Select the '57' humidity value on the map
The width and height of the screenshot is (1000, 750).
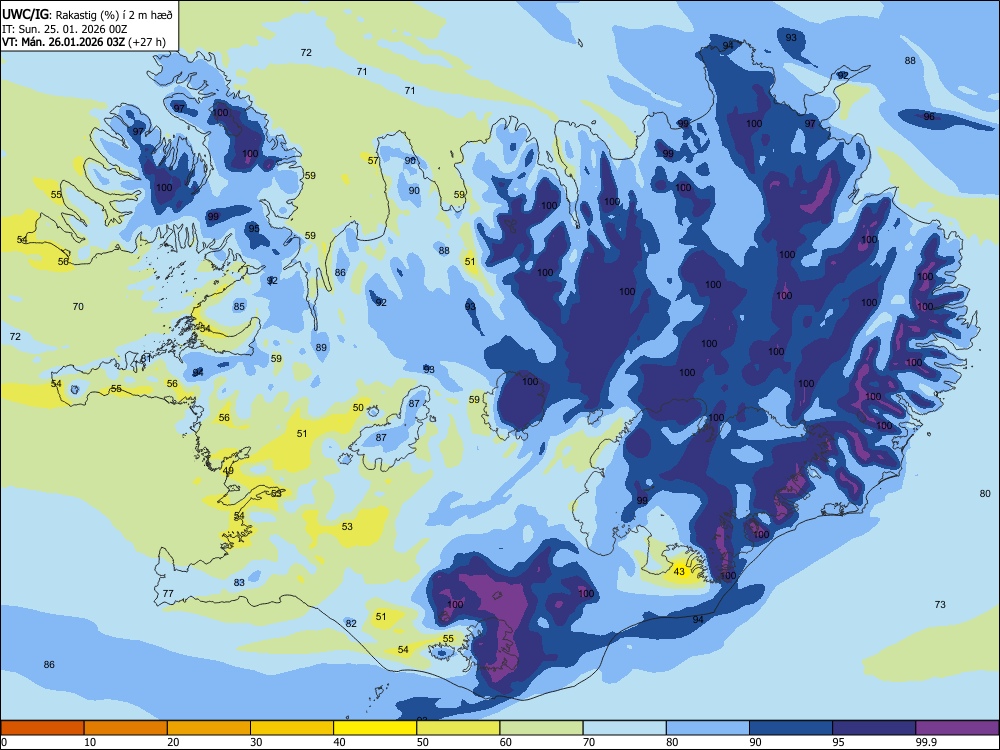(x=373, y=160)
